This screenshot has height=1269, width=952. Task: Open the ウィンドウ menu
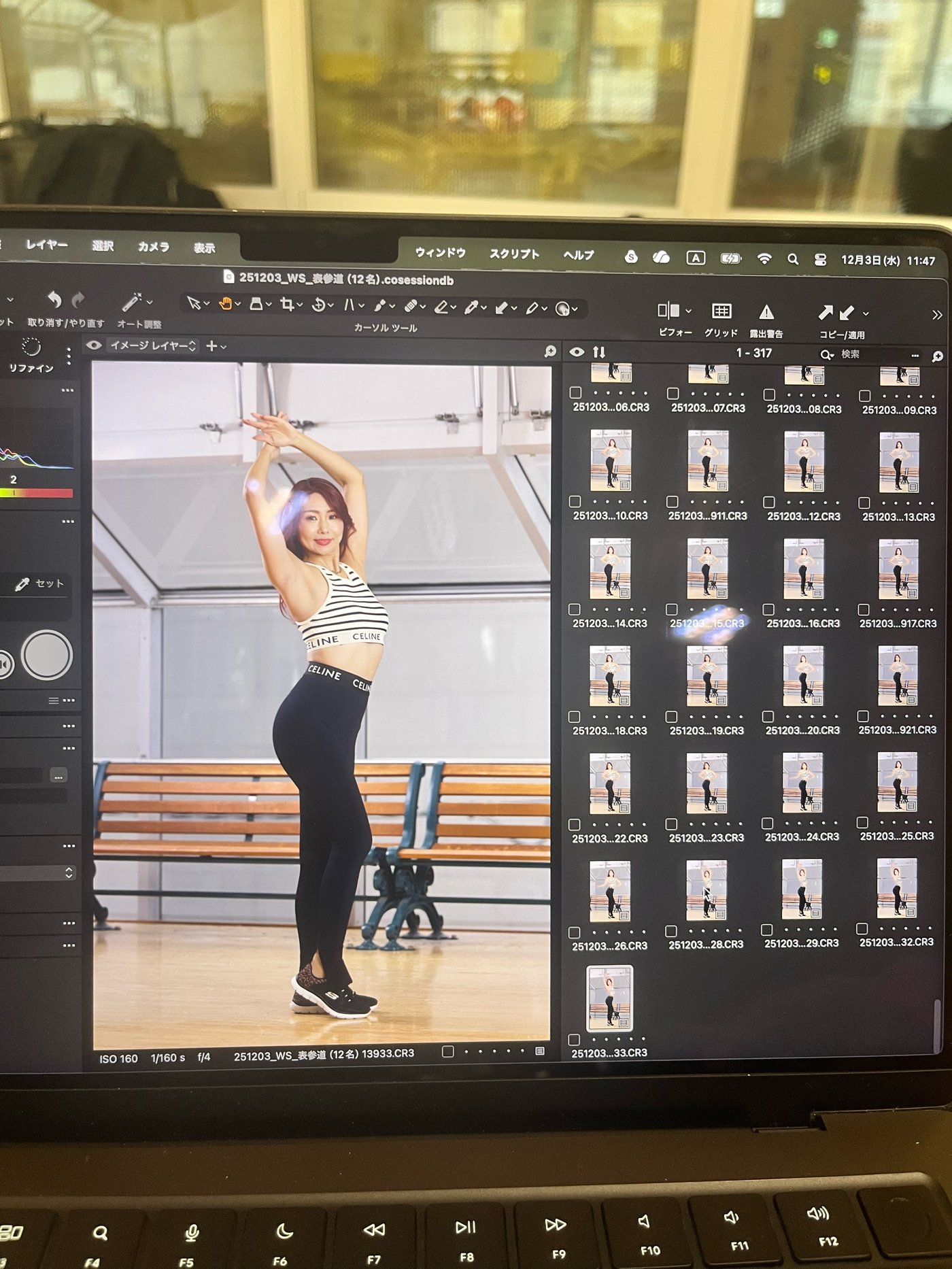click(440, 253)
